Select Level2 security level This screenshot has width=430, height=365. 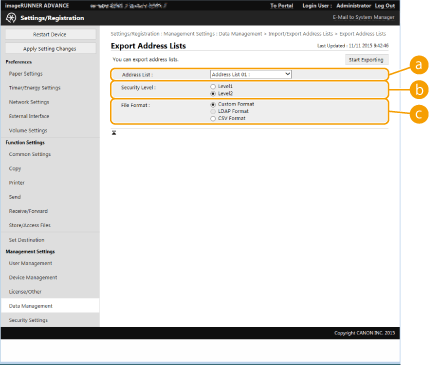pos(213,94)
